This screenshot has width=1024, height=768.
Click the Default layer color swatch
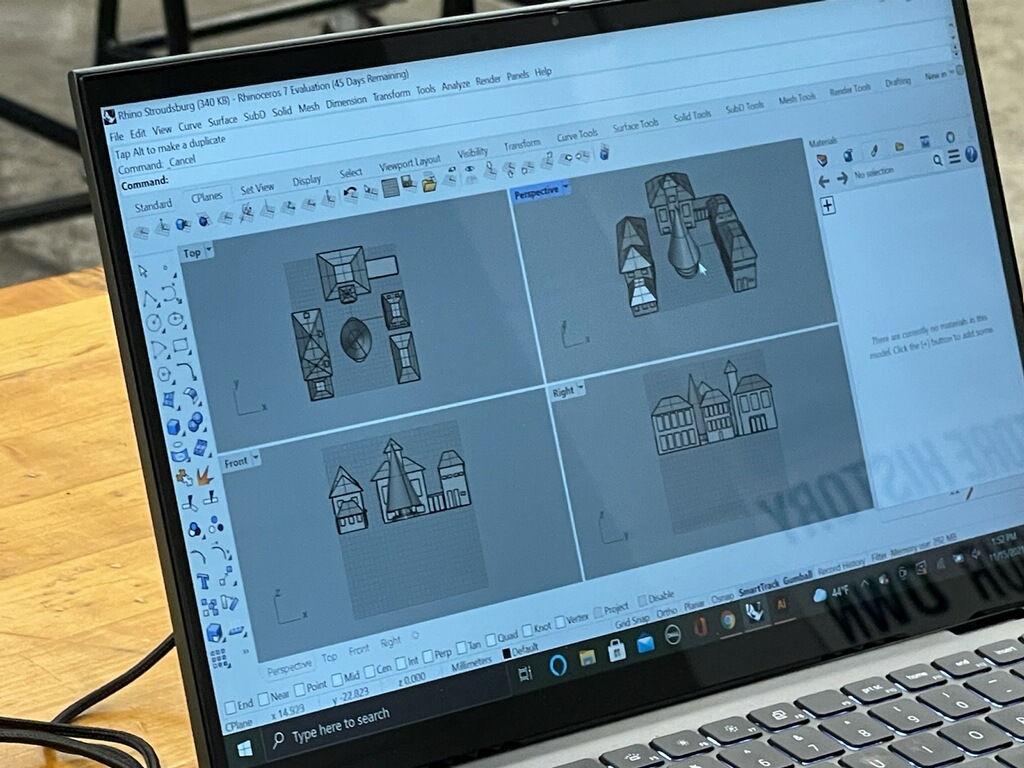(506, 651)
